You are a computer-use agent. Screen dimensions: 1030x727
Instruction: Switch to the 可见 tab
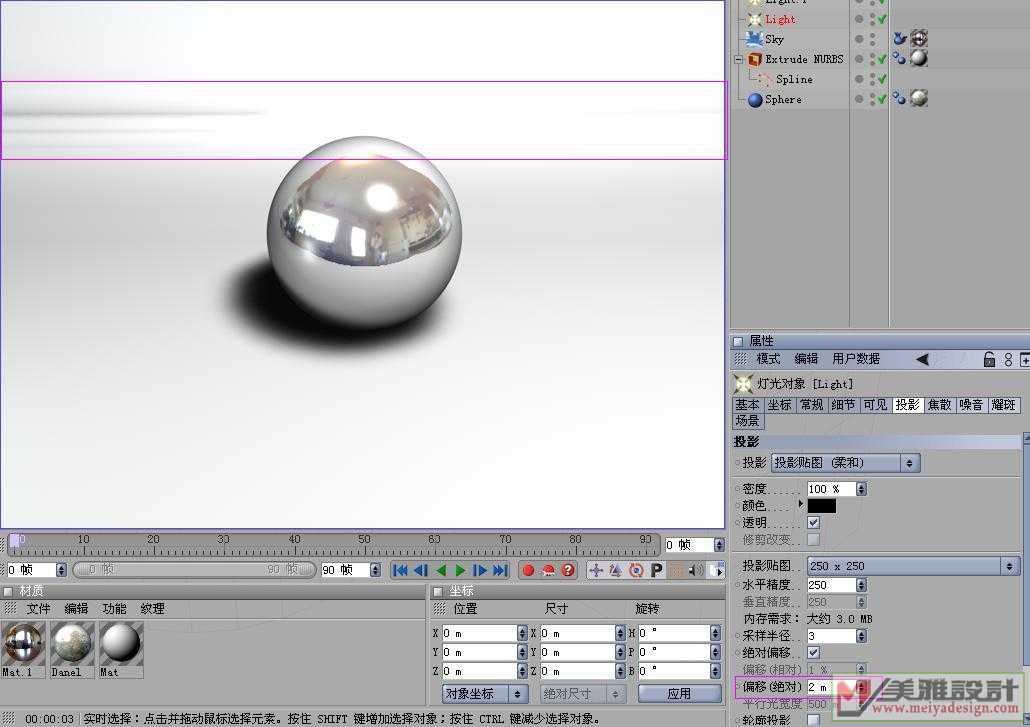[875, 405]
